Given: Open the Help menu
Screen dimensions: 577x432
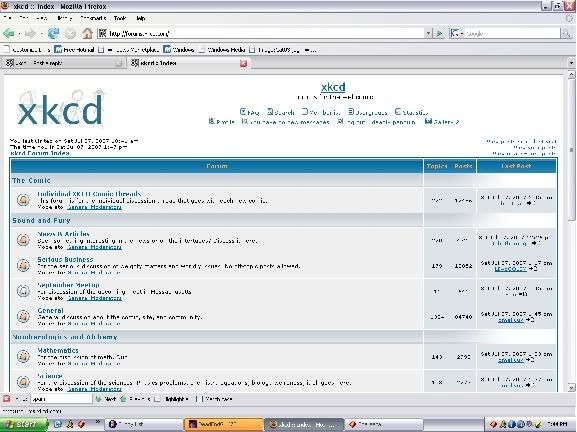Looking at the screenshot, I should point(141,18).
